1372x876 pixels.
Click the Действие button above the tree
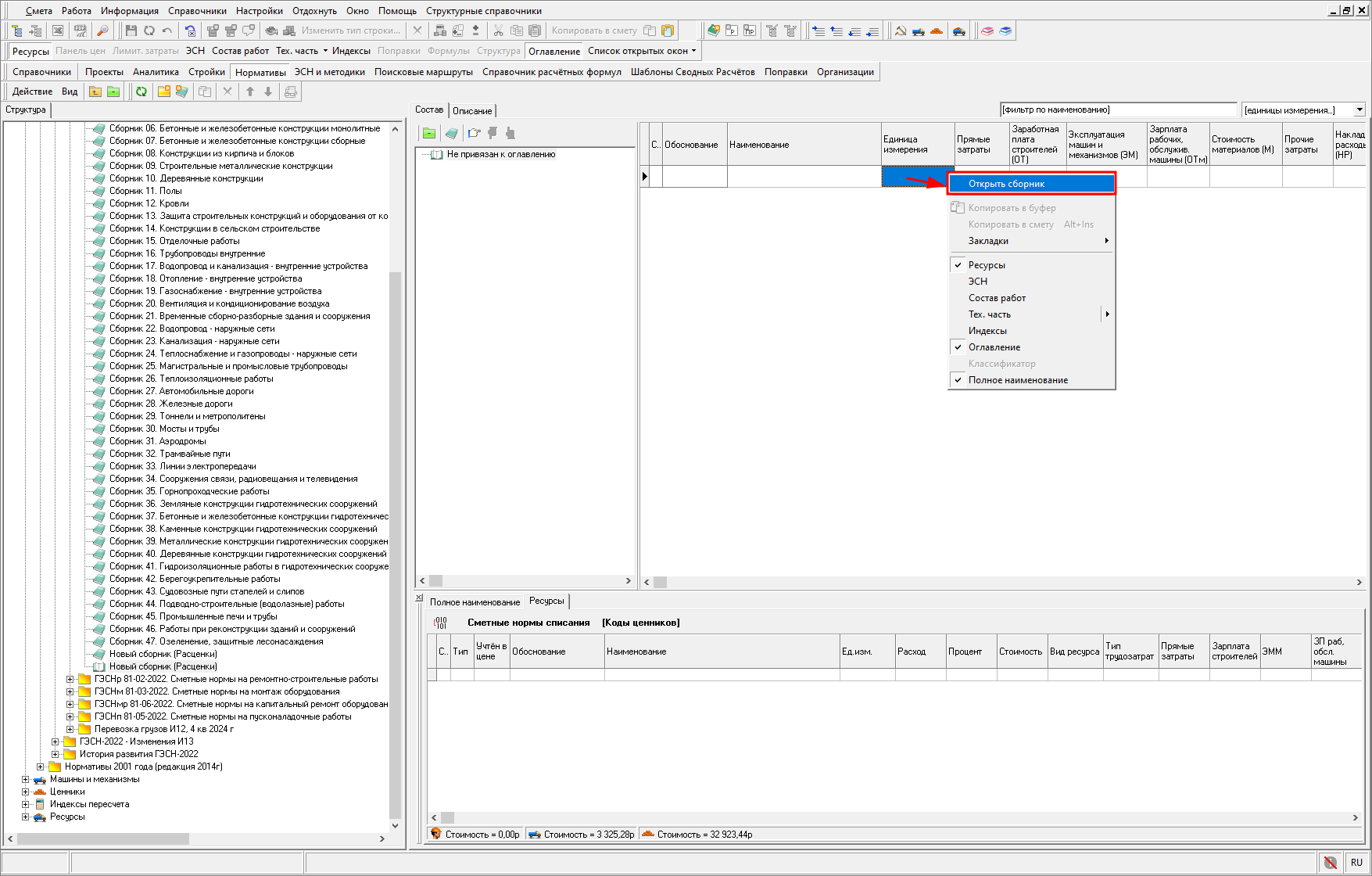32,92
